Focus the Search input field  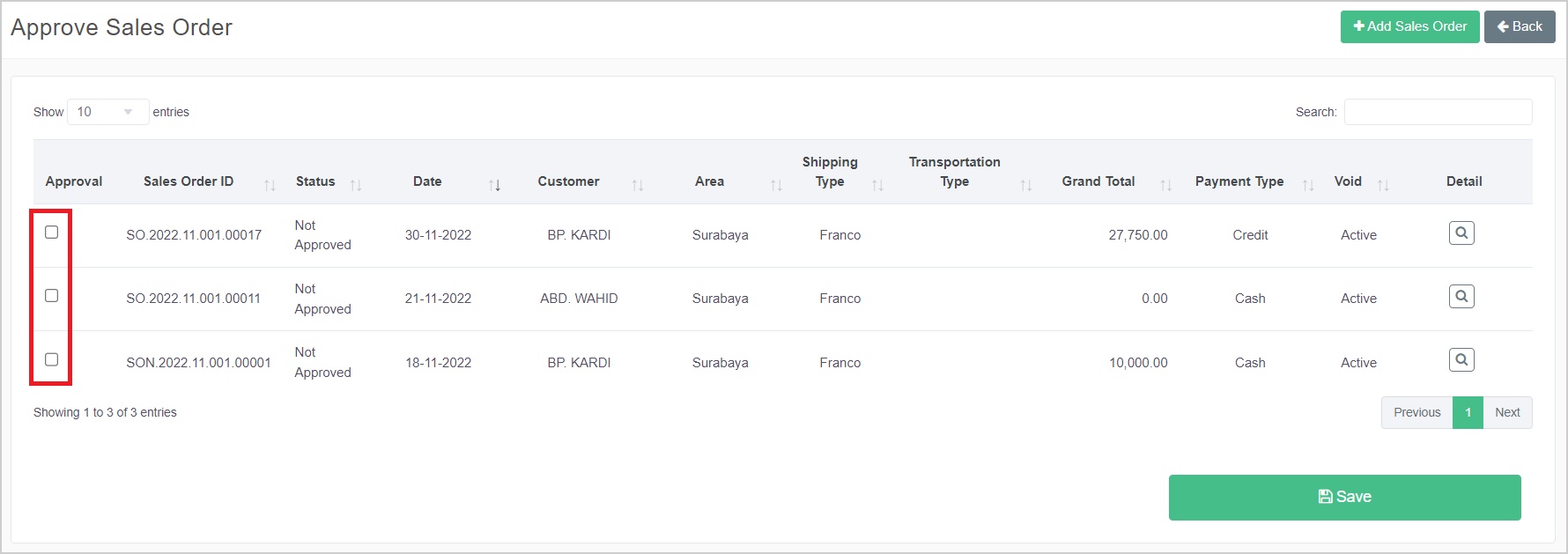click(1438, 112)
